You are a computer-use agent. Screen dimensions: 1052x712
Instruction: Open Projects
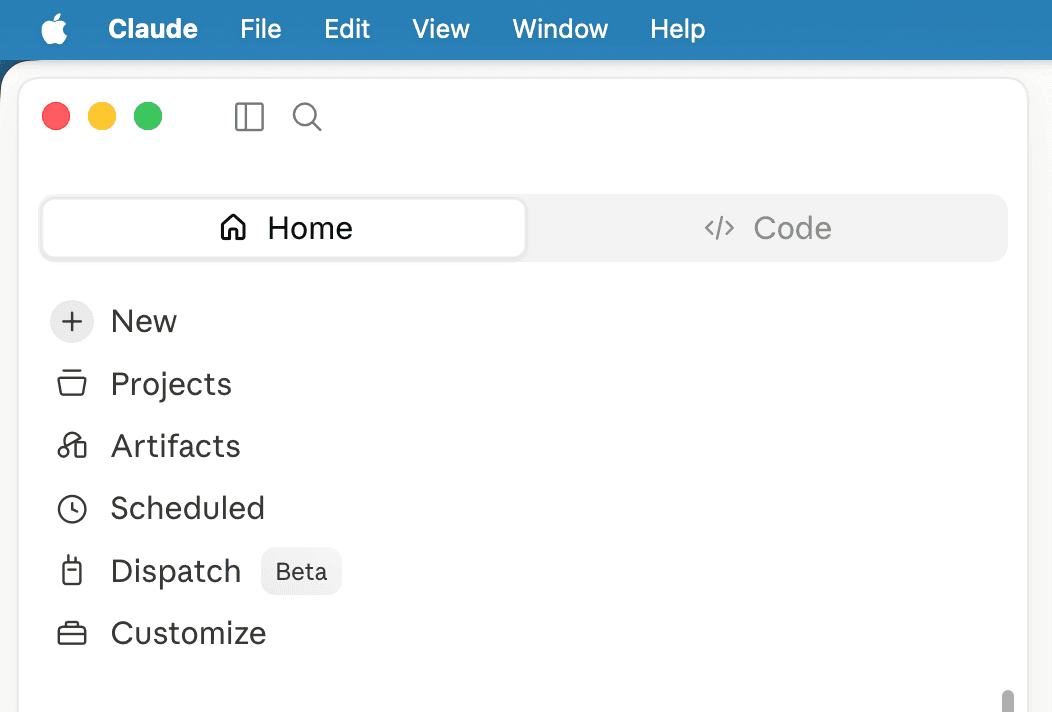[171, 384]
